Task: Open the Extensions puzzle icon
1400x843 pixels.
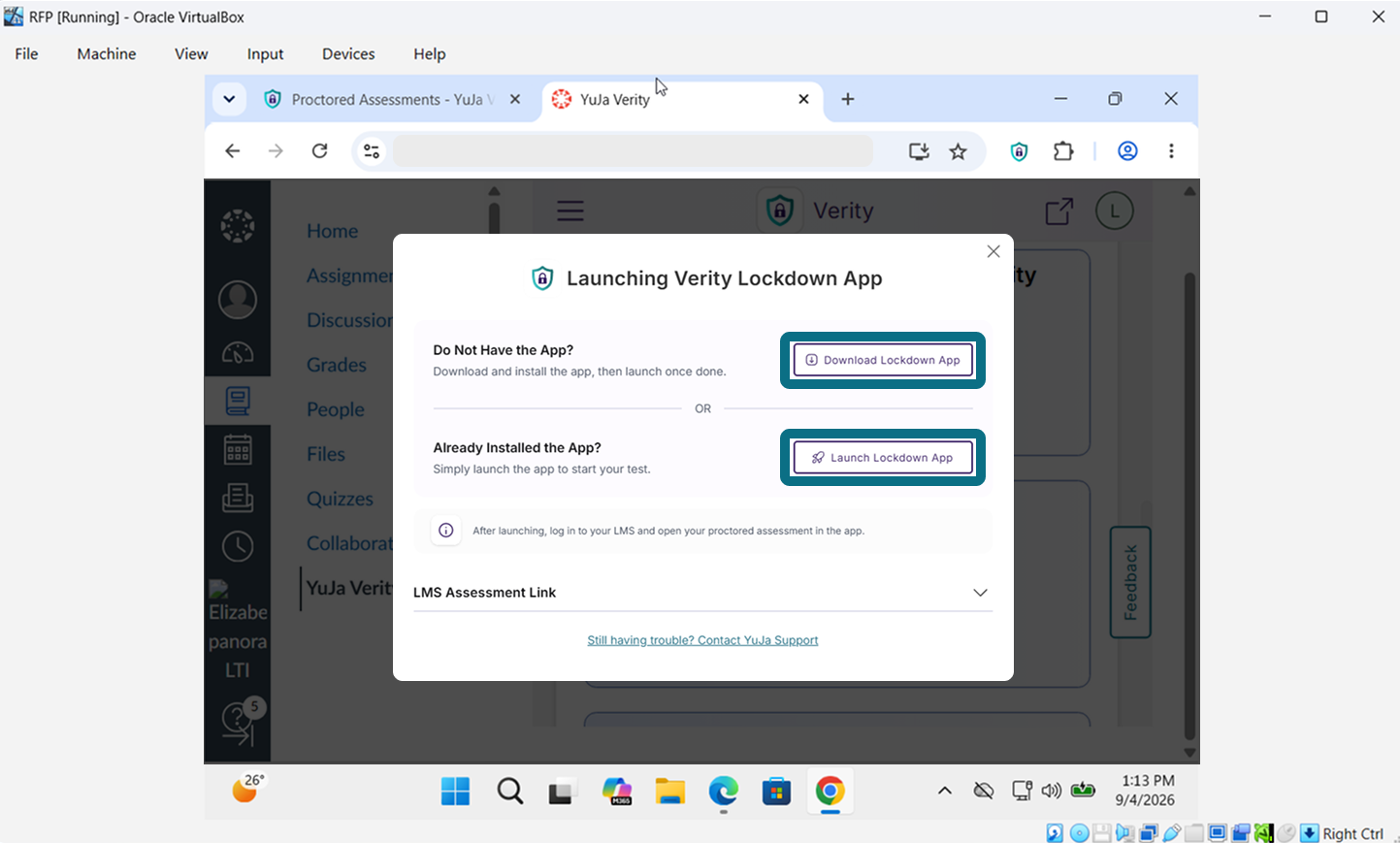Action: (x=1063, y=150)
